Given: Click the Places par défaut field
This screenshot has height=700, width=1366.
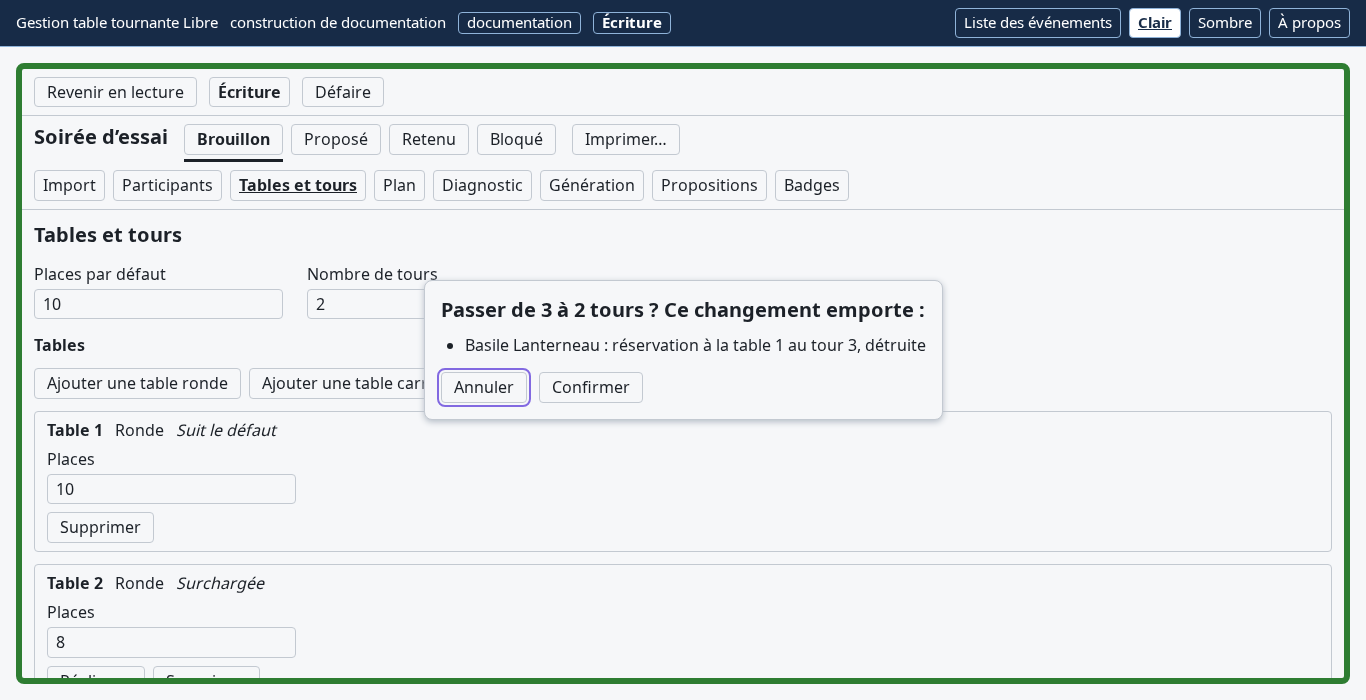Looking at the screenshot, I should (x=158, y=304).
